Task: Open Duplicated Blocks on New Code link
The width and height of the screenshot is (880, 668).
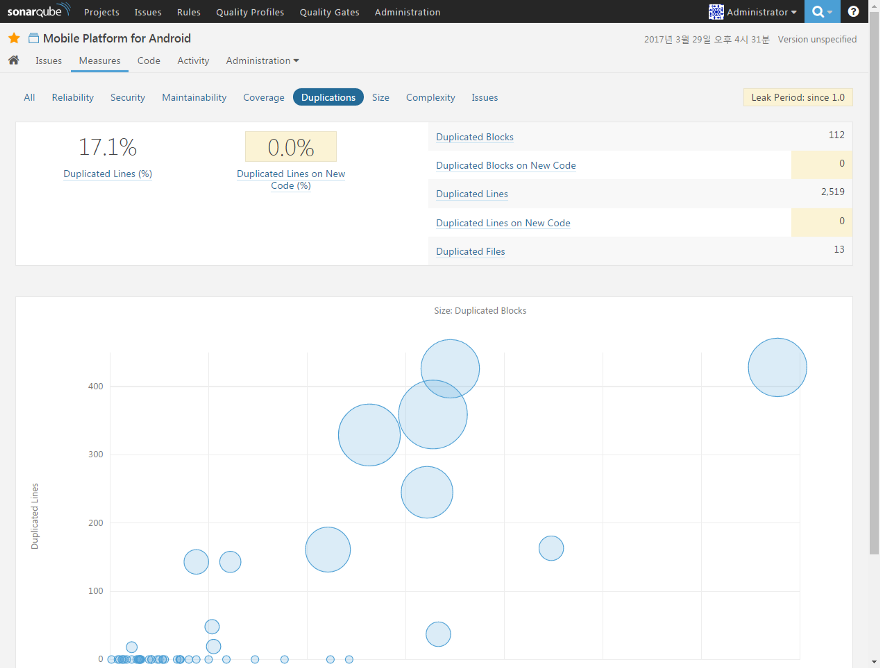Action: [506, 166]
